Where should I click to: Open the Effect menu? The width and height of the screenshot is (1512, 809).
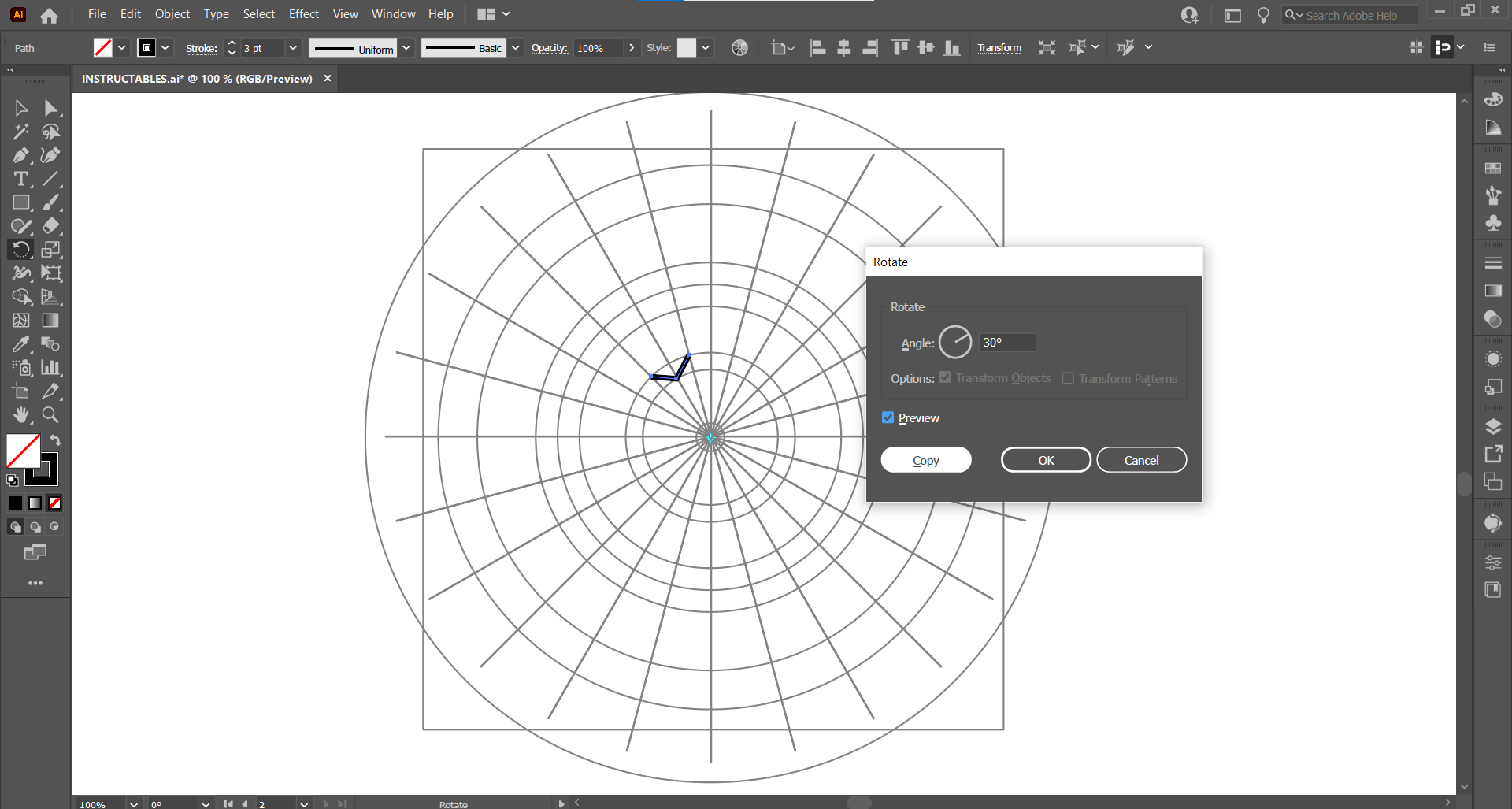pyautogui.click(x=303, y=14)
